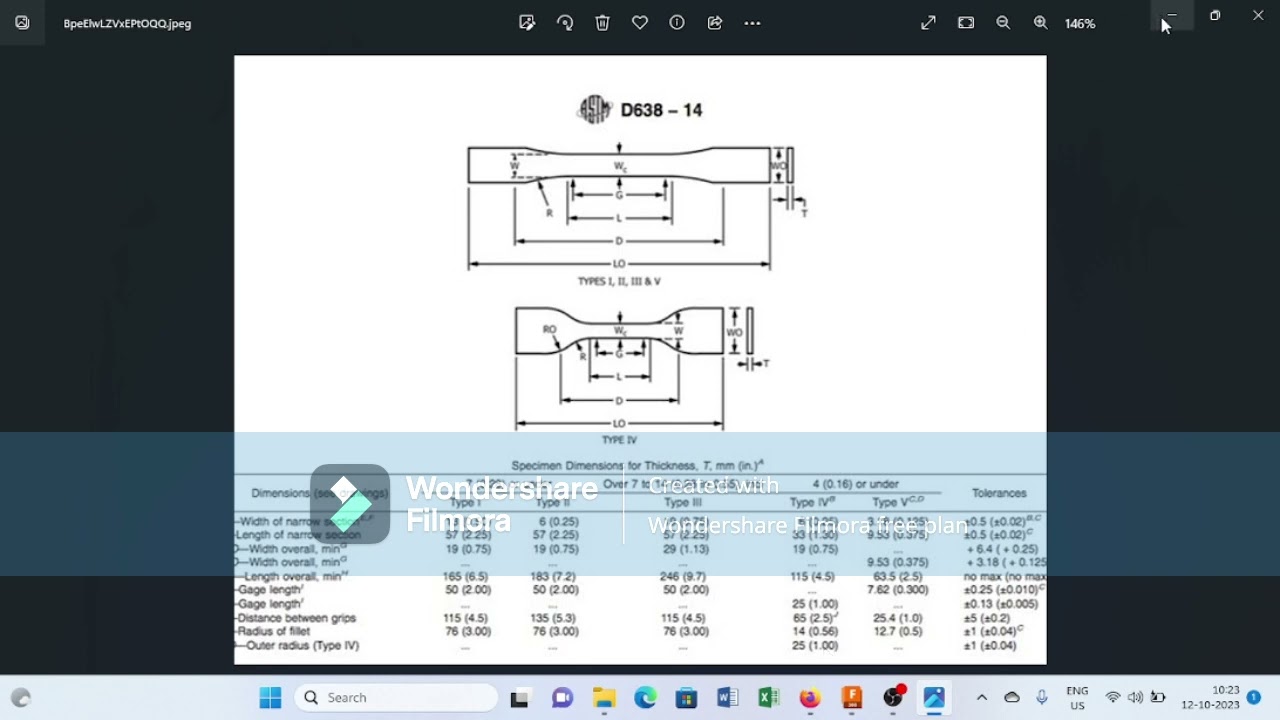Launch Microsoft Edge from the taskbar

tap(645, 698)
